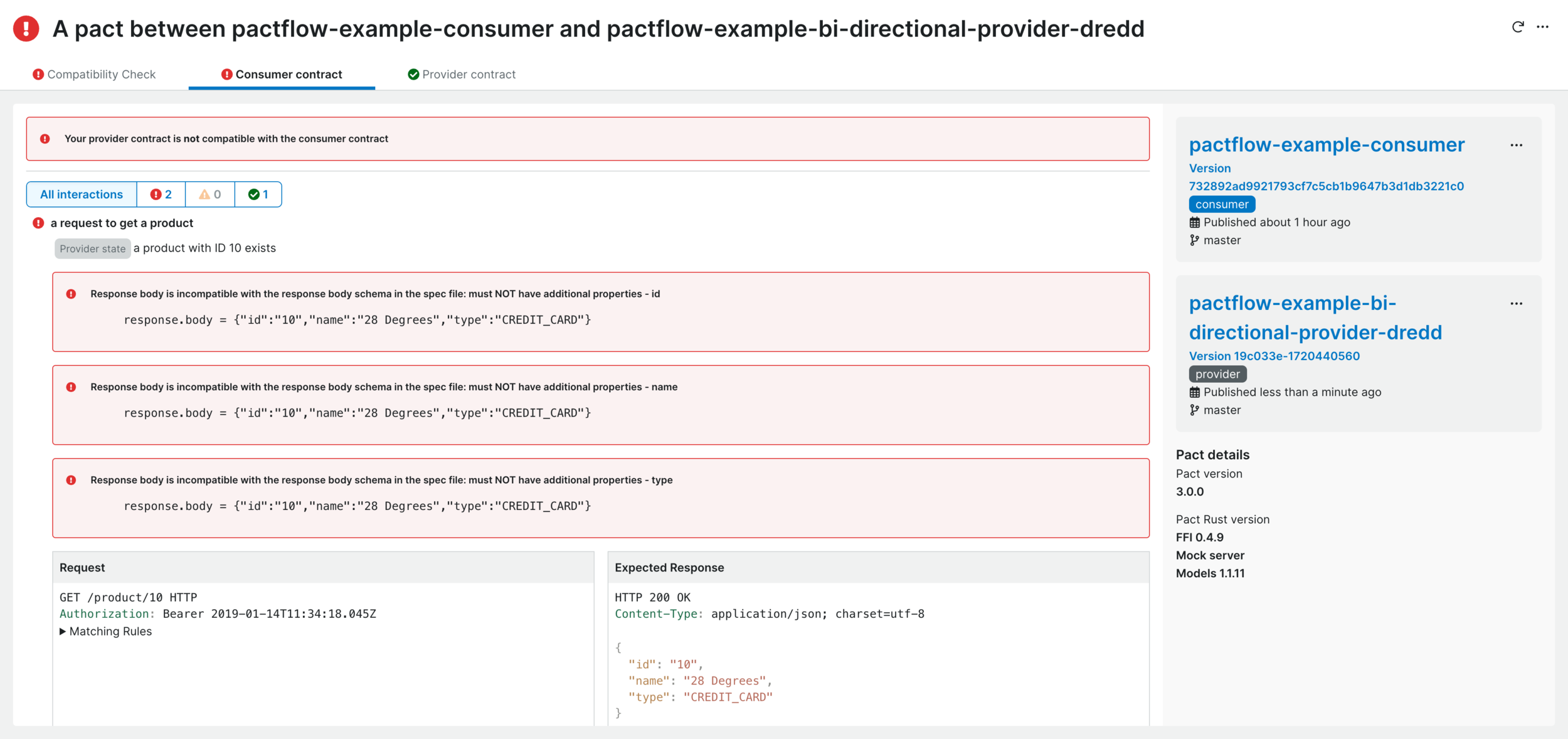Viewport: 1568px width, 739px height.
Task: Select the All interactions filter
Action: (x=81, y=194)
